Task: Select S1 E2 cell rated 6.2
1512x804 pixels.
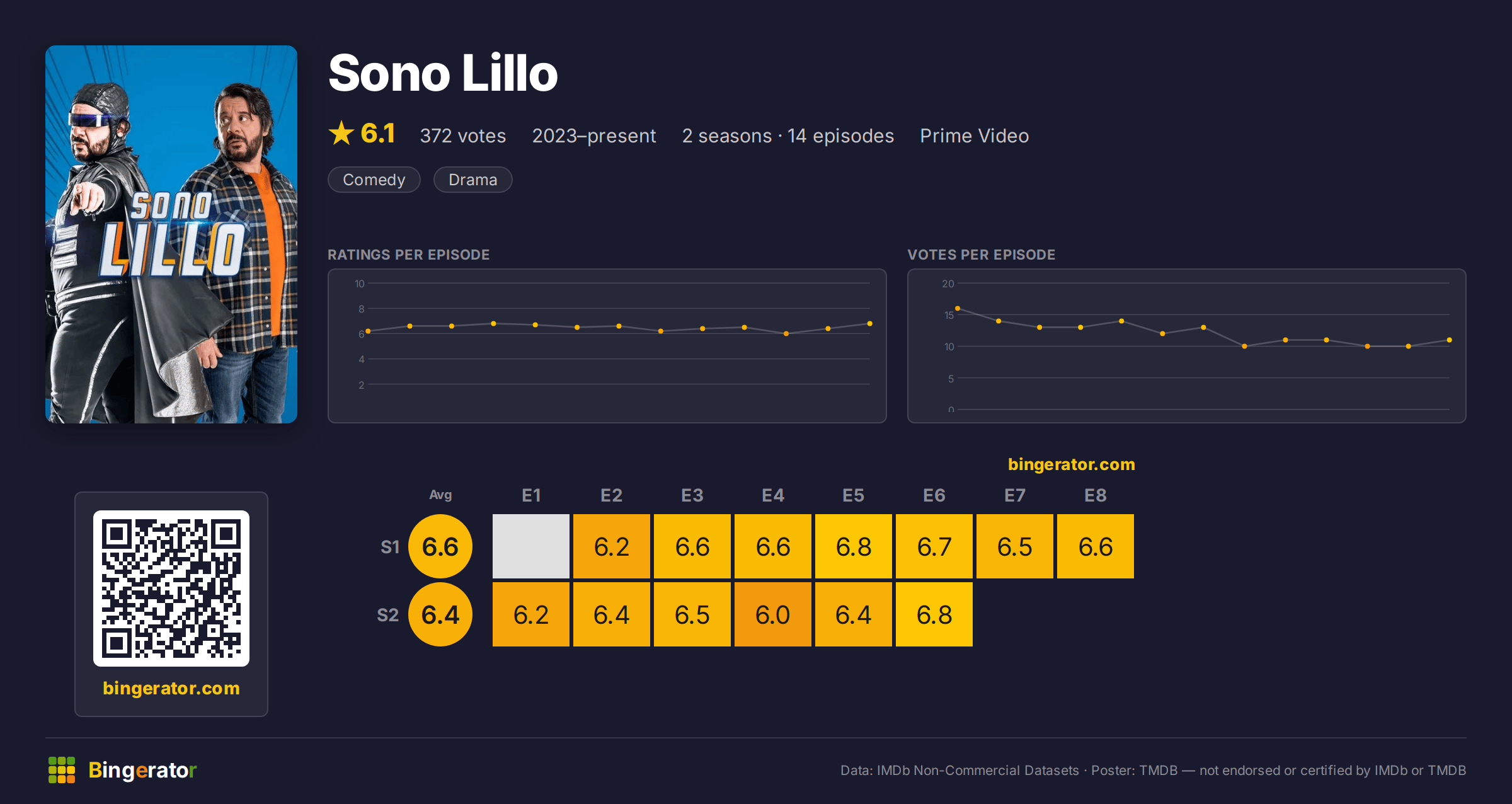Action: [x=612, y=546]
